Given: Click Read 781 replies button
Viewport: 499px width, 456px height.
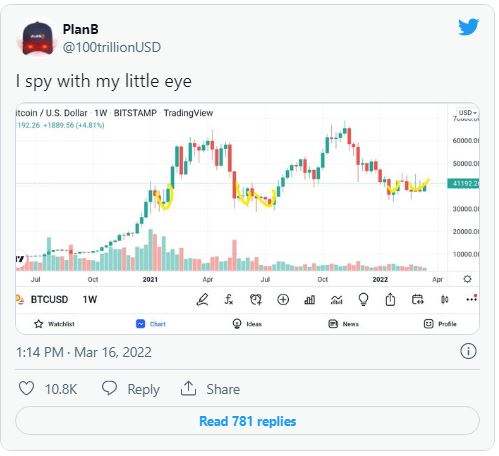Looking at the screenshot, I should pyautogui.click(x=247, y=421).
